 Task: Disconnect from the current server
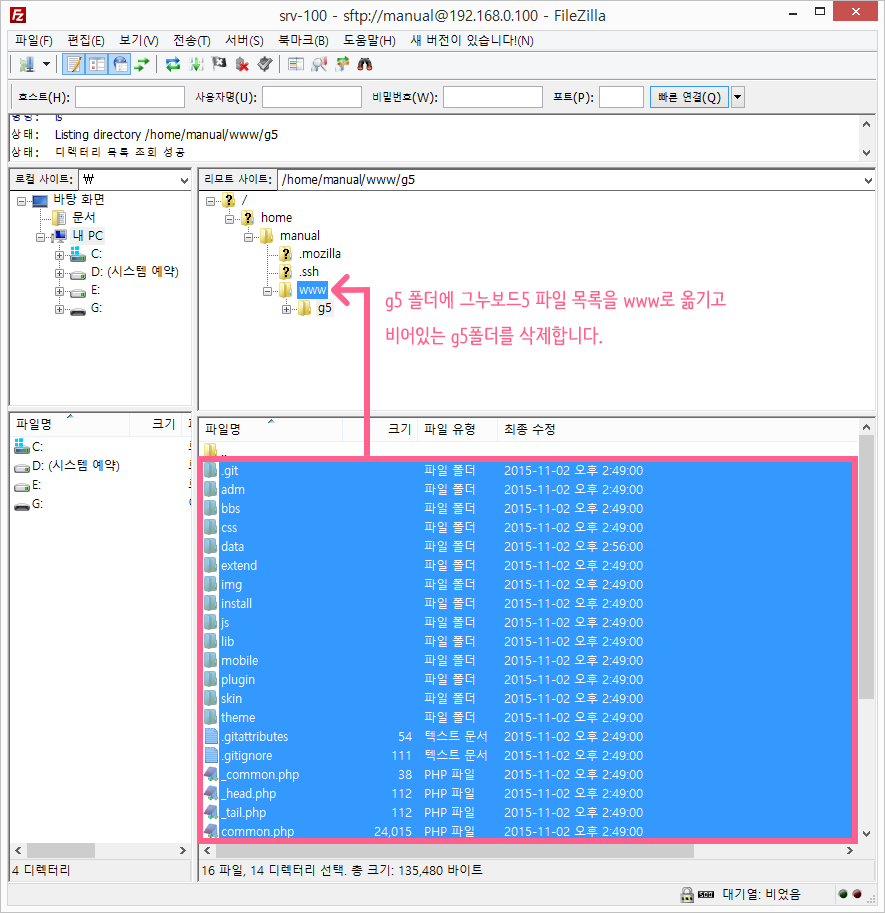(242, 64)
